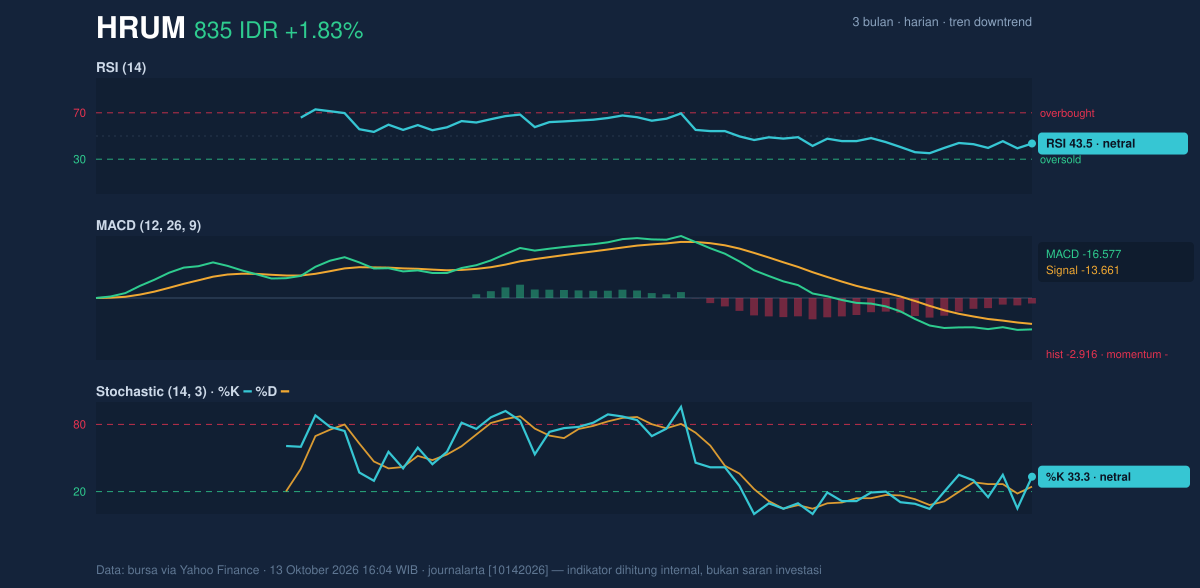The height and width of the screenshot is (588, 1200).
Task: Click the 'hist -2.916 · momentum -' label
Action: point(1107,354)
